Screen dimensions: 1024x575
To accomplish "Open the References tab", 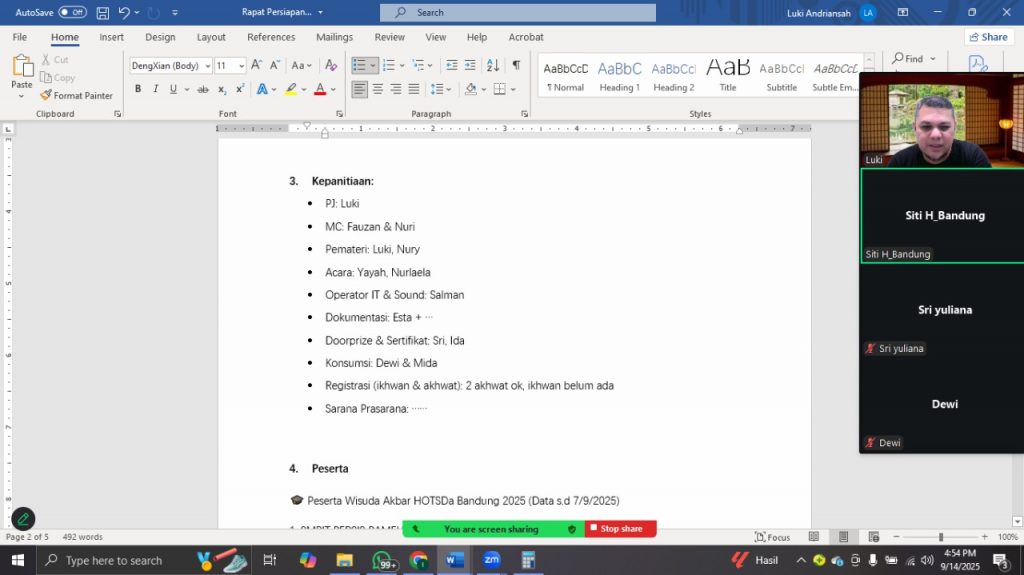I will click(271, 37).
